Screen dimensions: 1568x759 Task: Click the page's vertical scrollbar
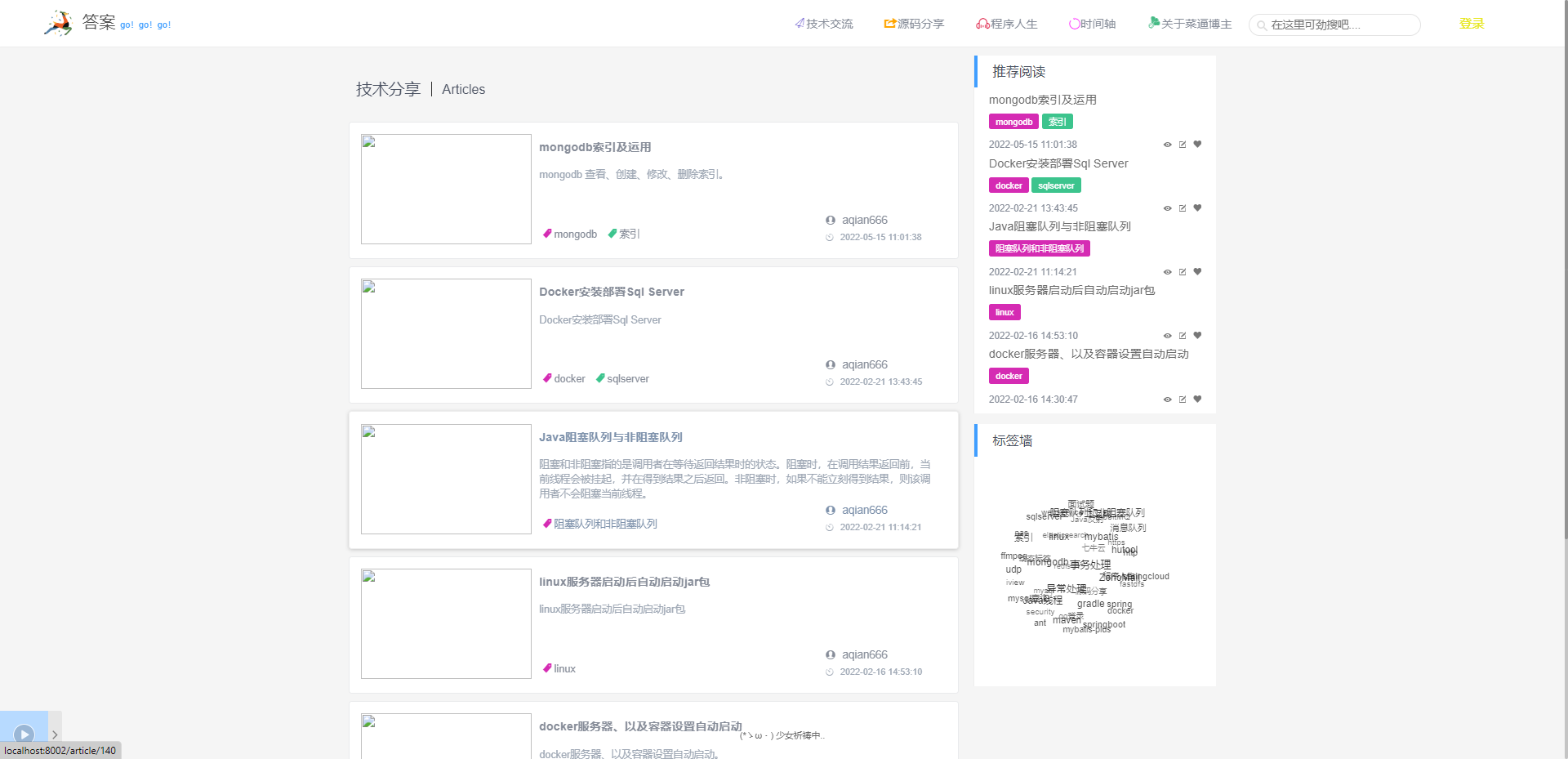click(1564, 270)
